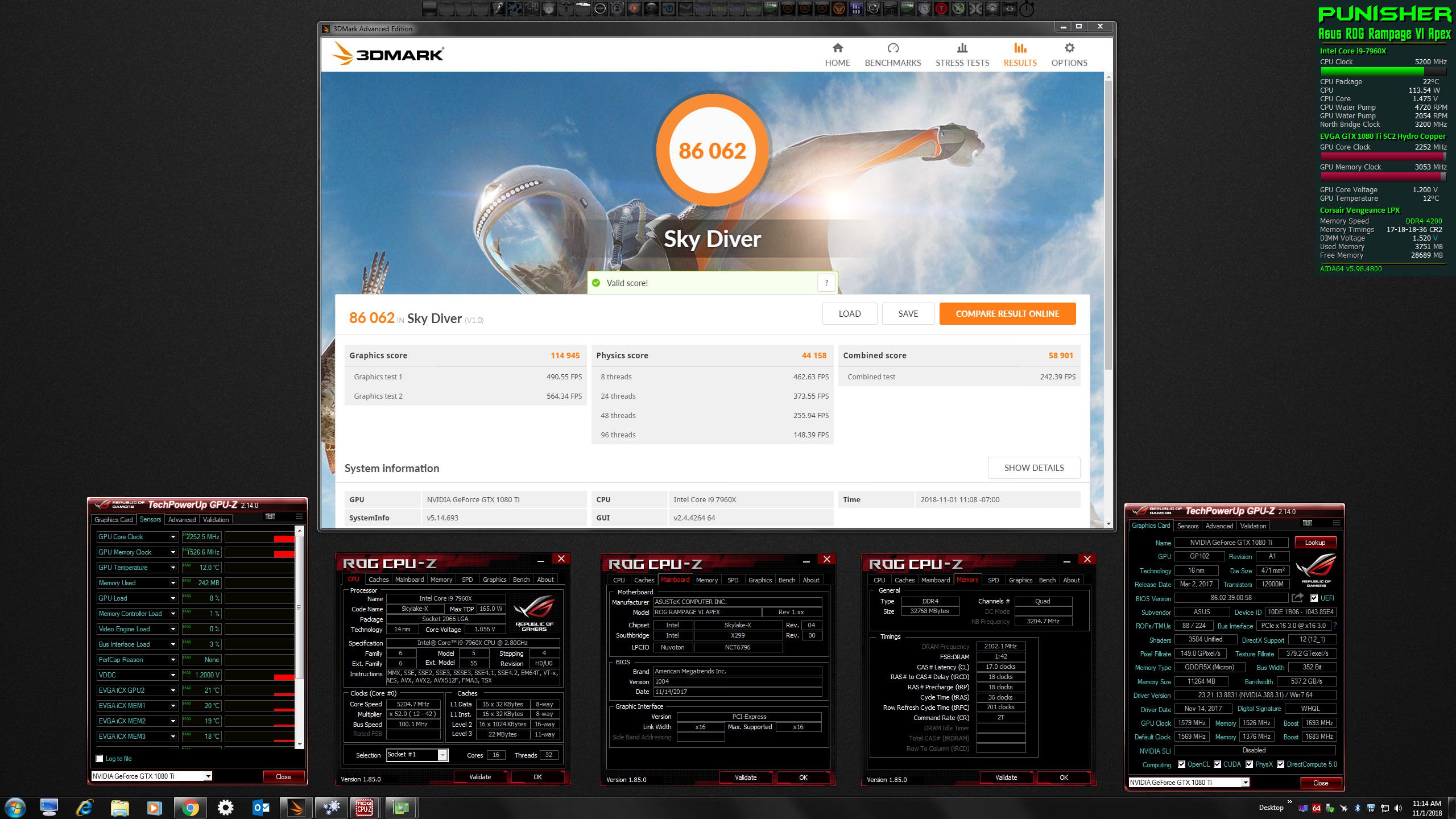This screenshot has height=819, width=1456.
Task: Click COMPARE RESULT ONLINE button
Action: point(1007,313)
